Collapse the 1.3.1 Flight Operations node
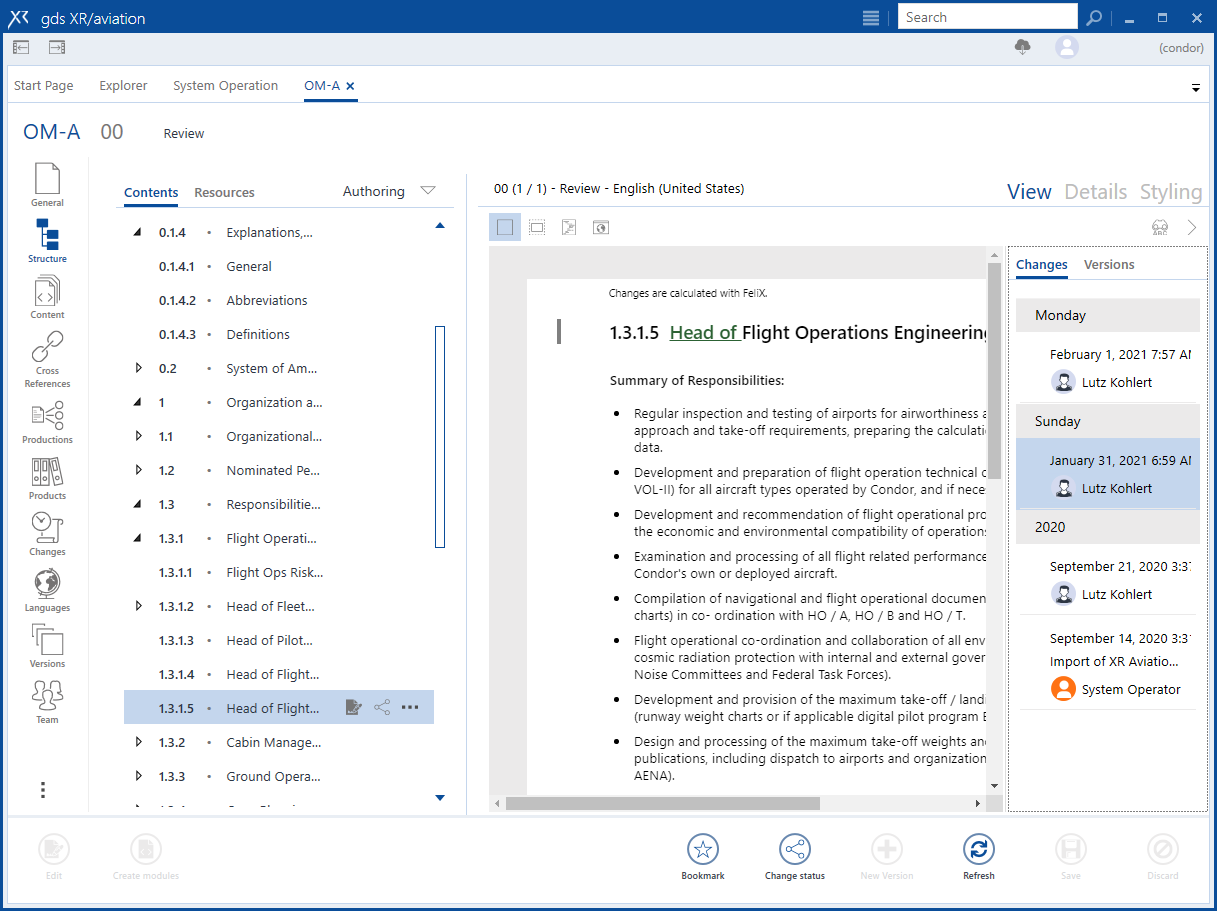Screen dimensions: 1217x911 click(139, 538)
